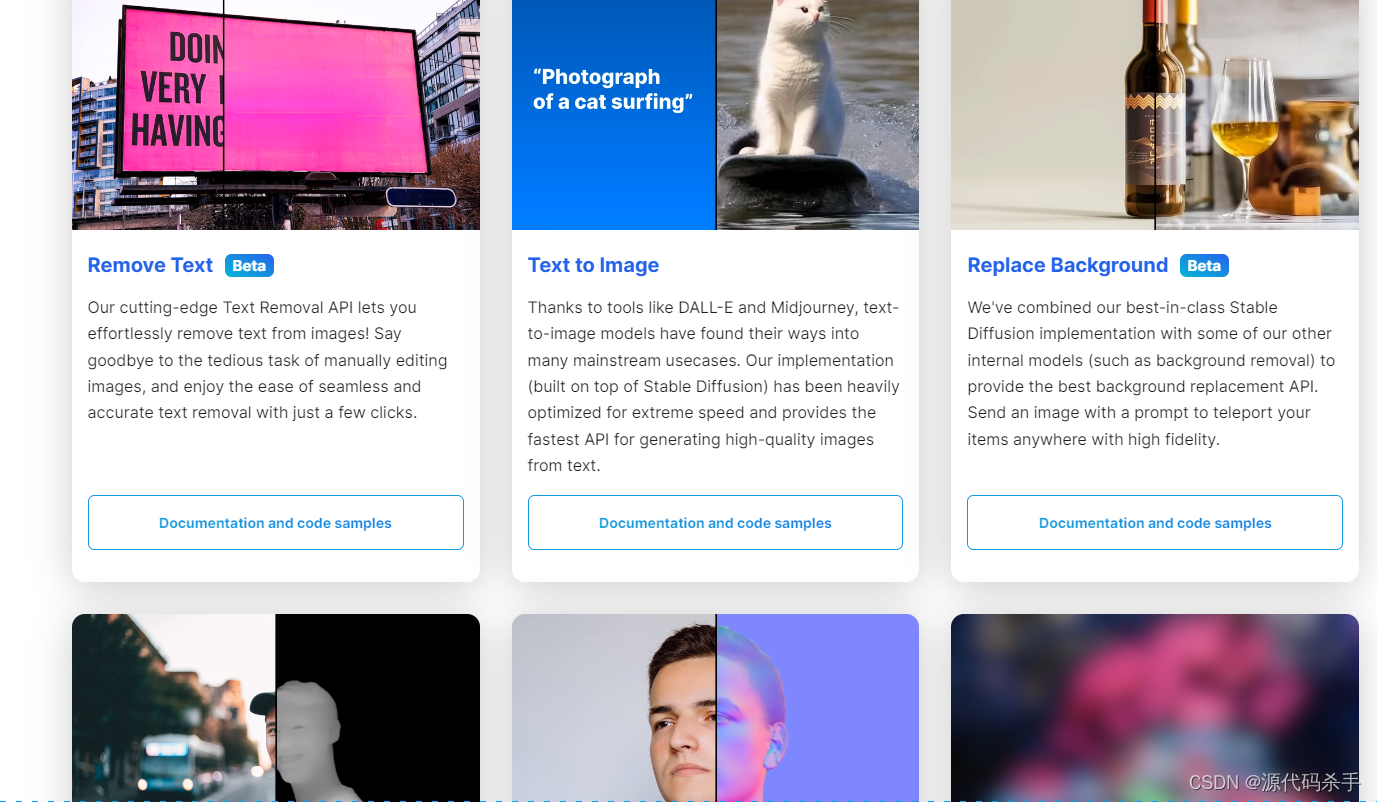This screenshot has height=802, width=1377.
Task: Click the pink billboard preview image
Action: [276, 115]
